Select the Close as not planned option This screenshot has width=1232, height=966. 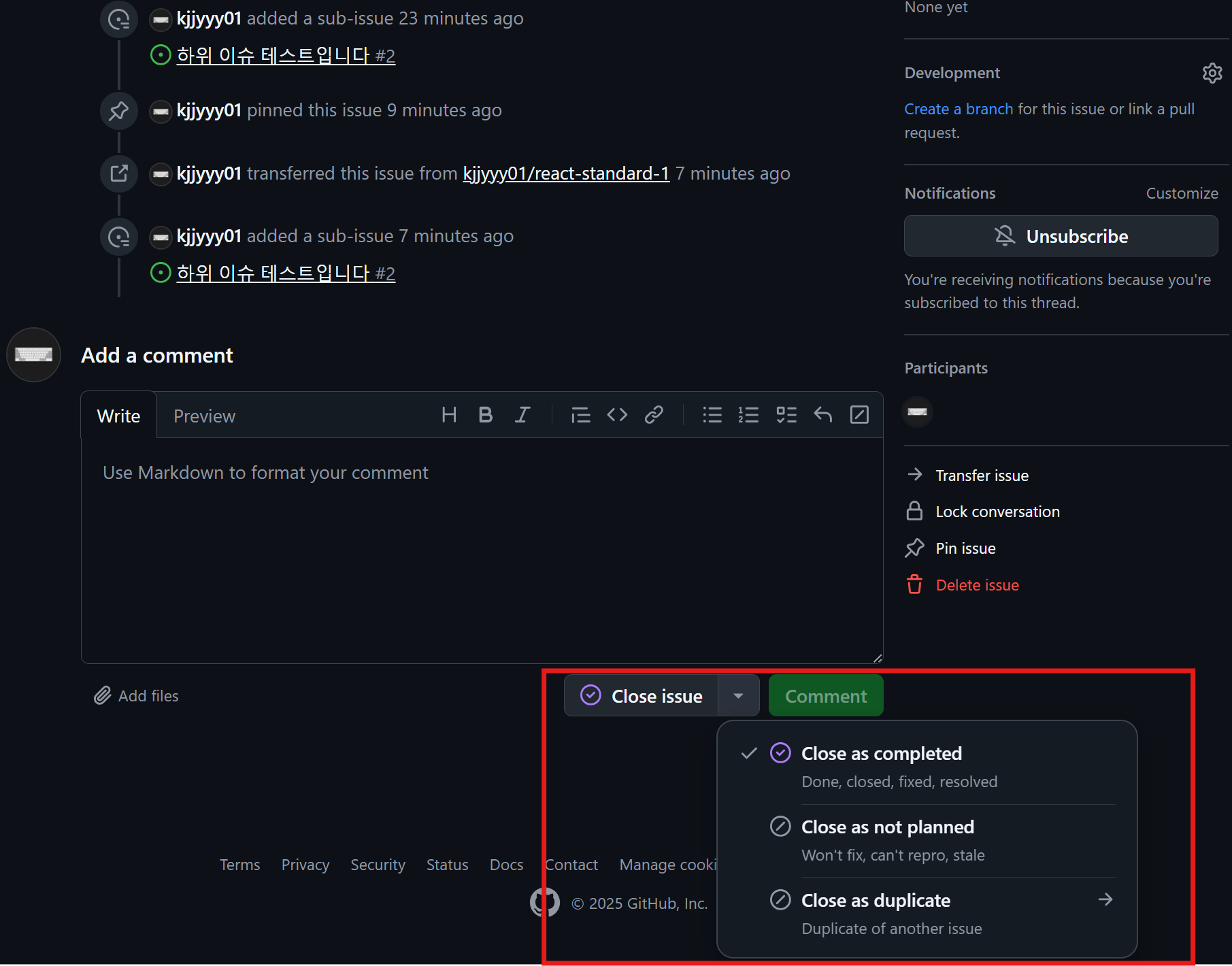click(887, 827)
